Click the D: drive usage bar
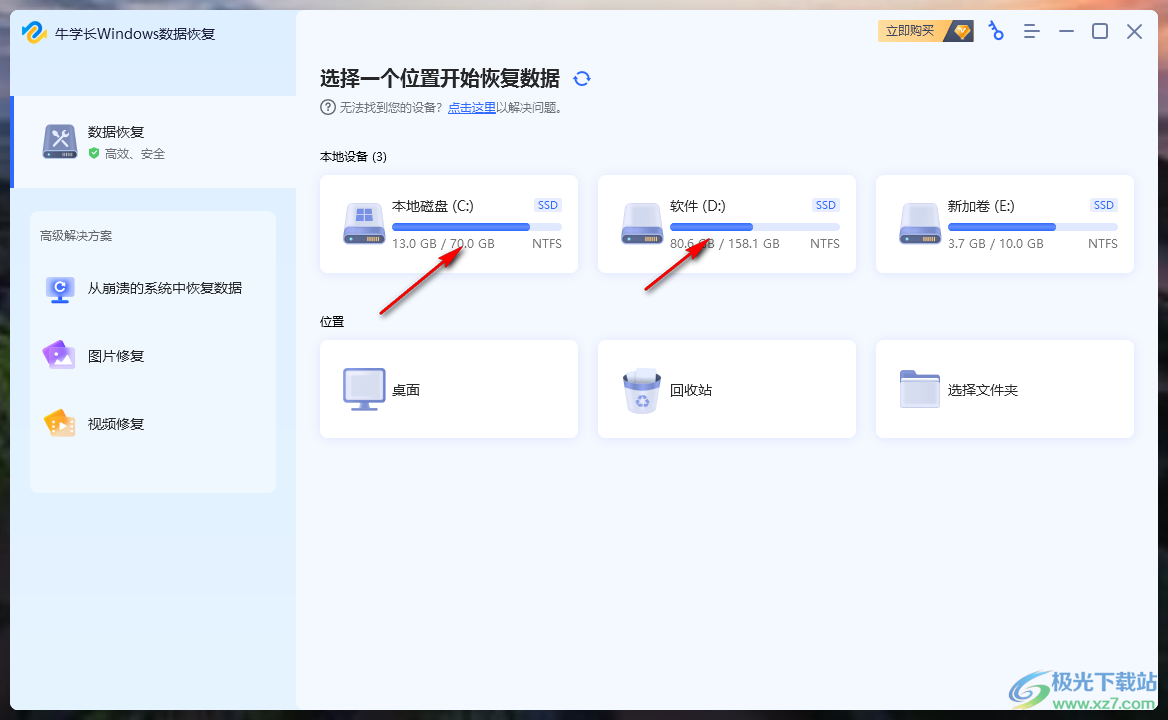1168x720 pixels. coord(755,227)
